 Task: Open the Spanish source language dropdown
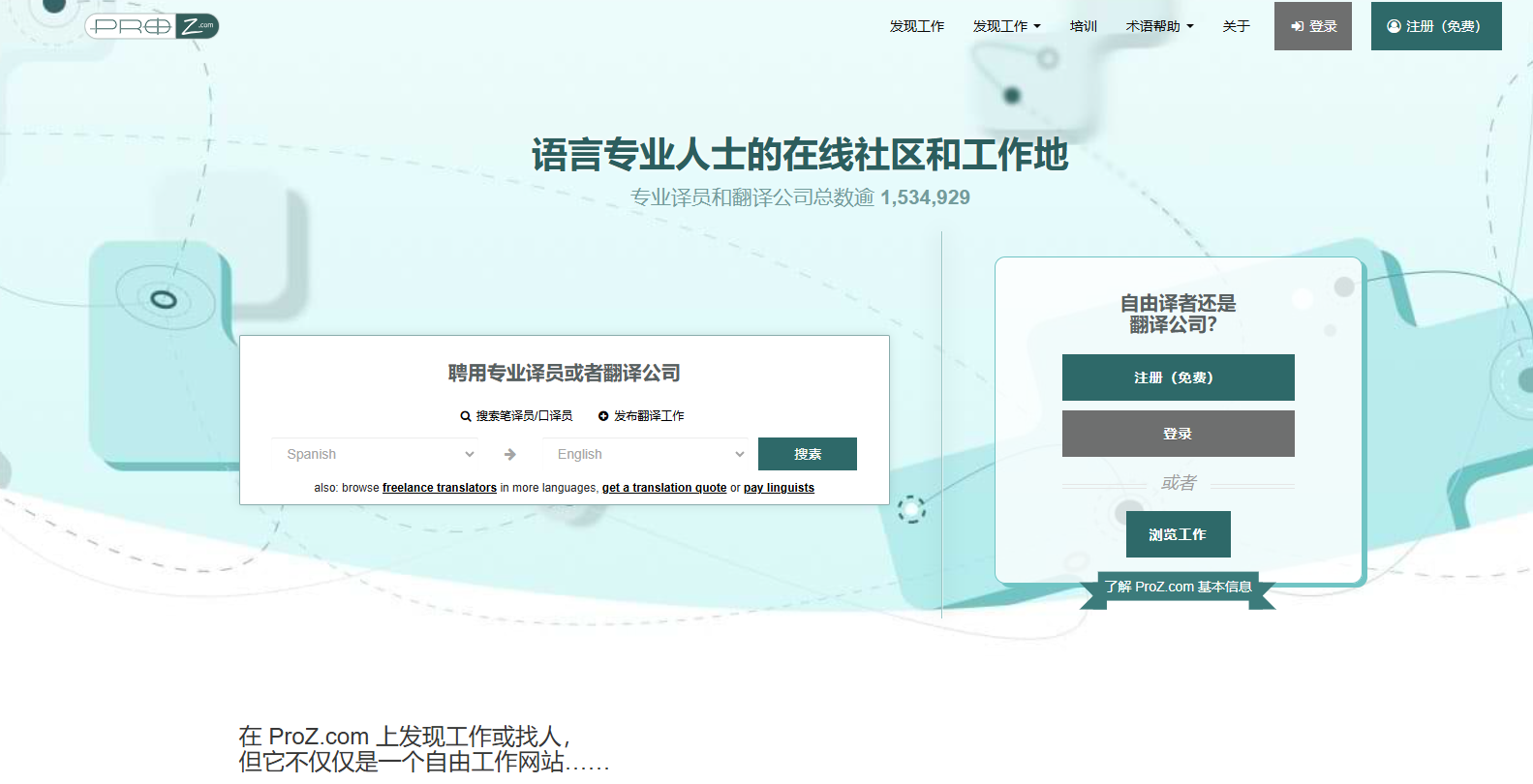379,454
